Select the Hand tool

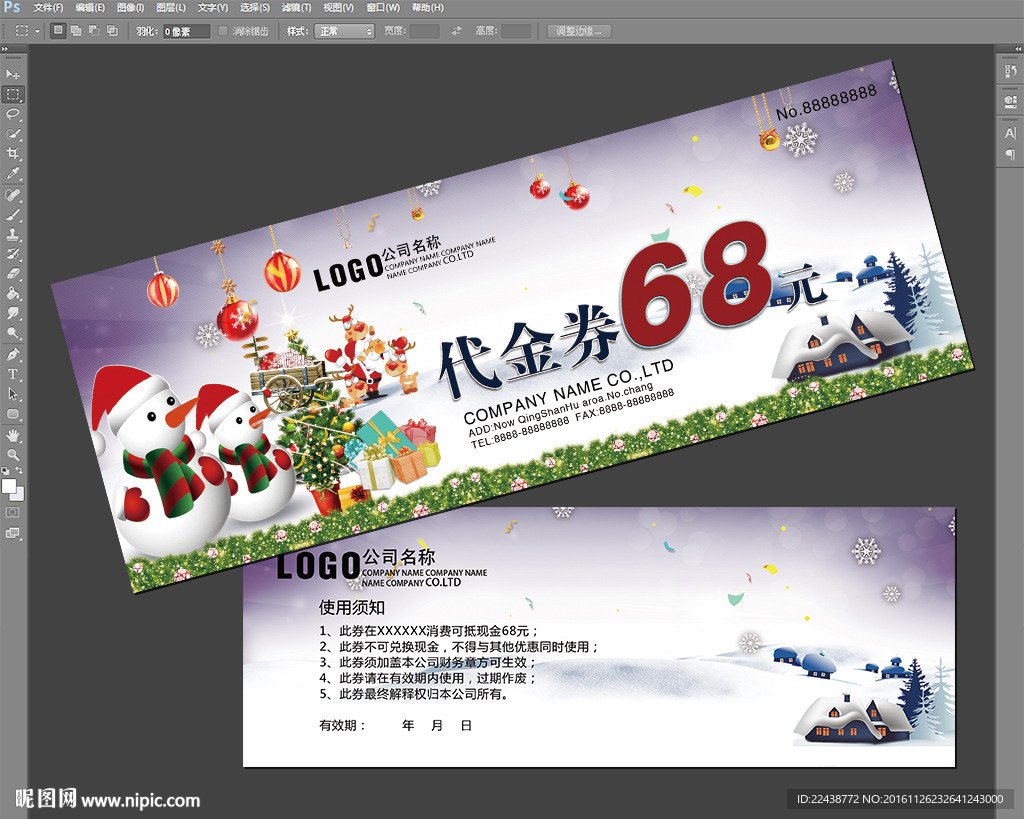pyautogui.click(x=13, y=435)
